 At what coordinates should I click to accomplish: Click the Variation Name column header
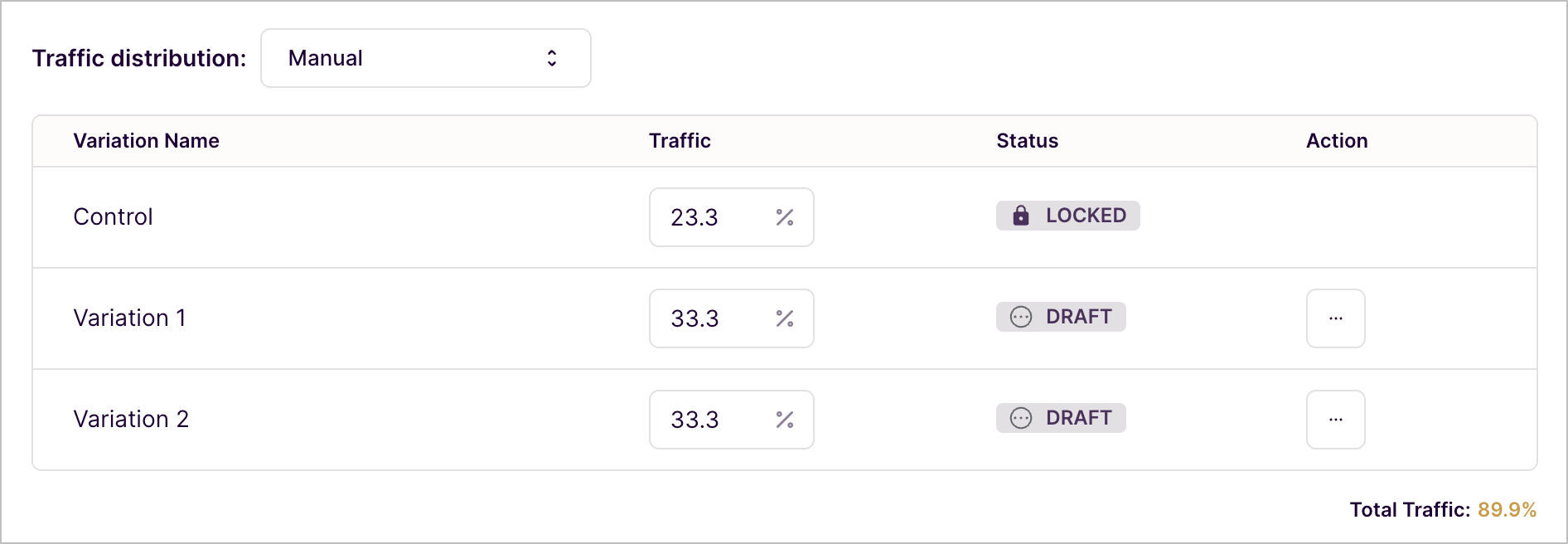147,141
